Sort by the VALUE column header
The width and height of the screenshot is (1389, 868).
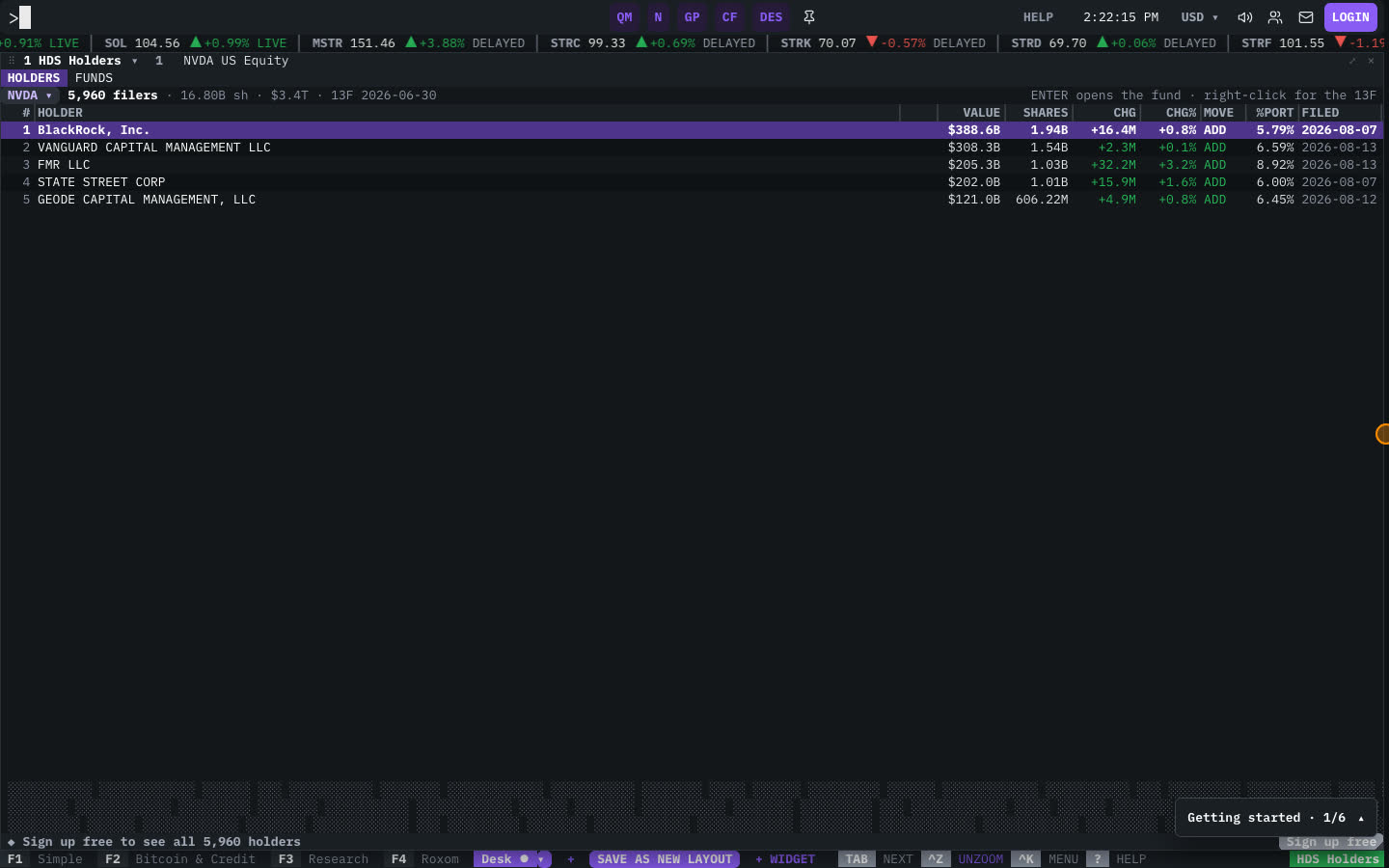970,113
